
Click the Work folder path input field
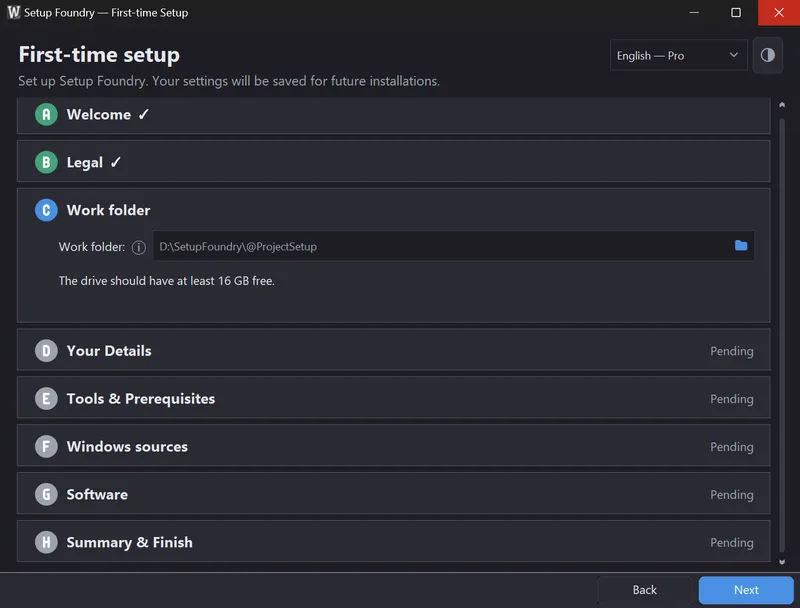point(454,246)
